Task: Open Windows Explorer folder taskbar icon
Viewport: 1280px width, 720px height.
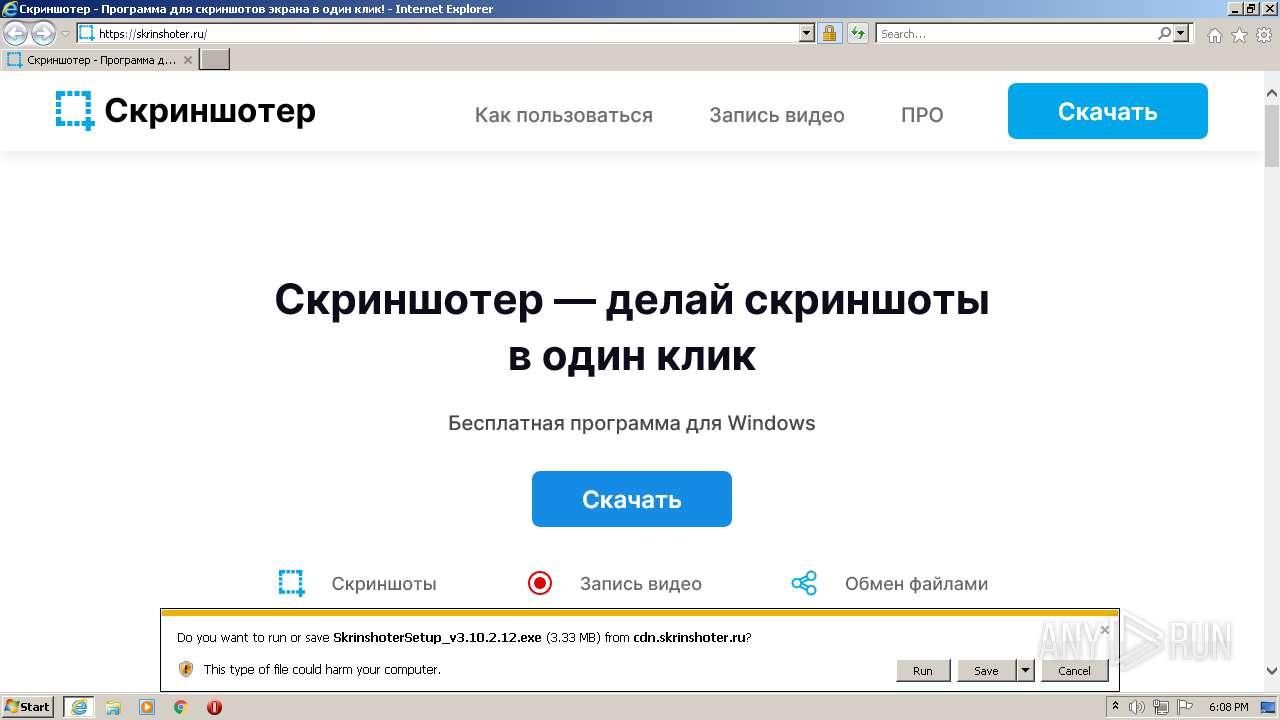Action: 113,707
